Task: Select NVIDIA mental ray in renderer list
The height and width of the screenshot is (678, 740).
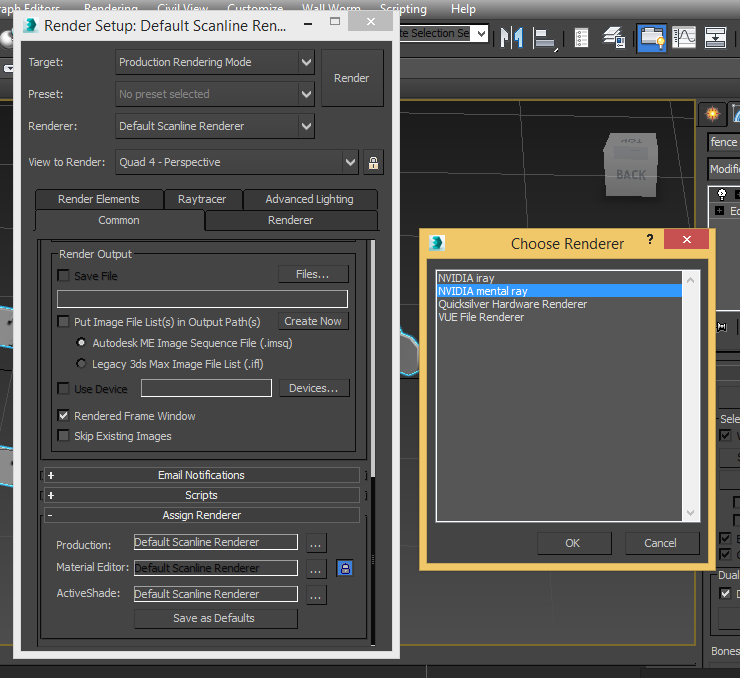Action: 559,291
